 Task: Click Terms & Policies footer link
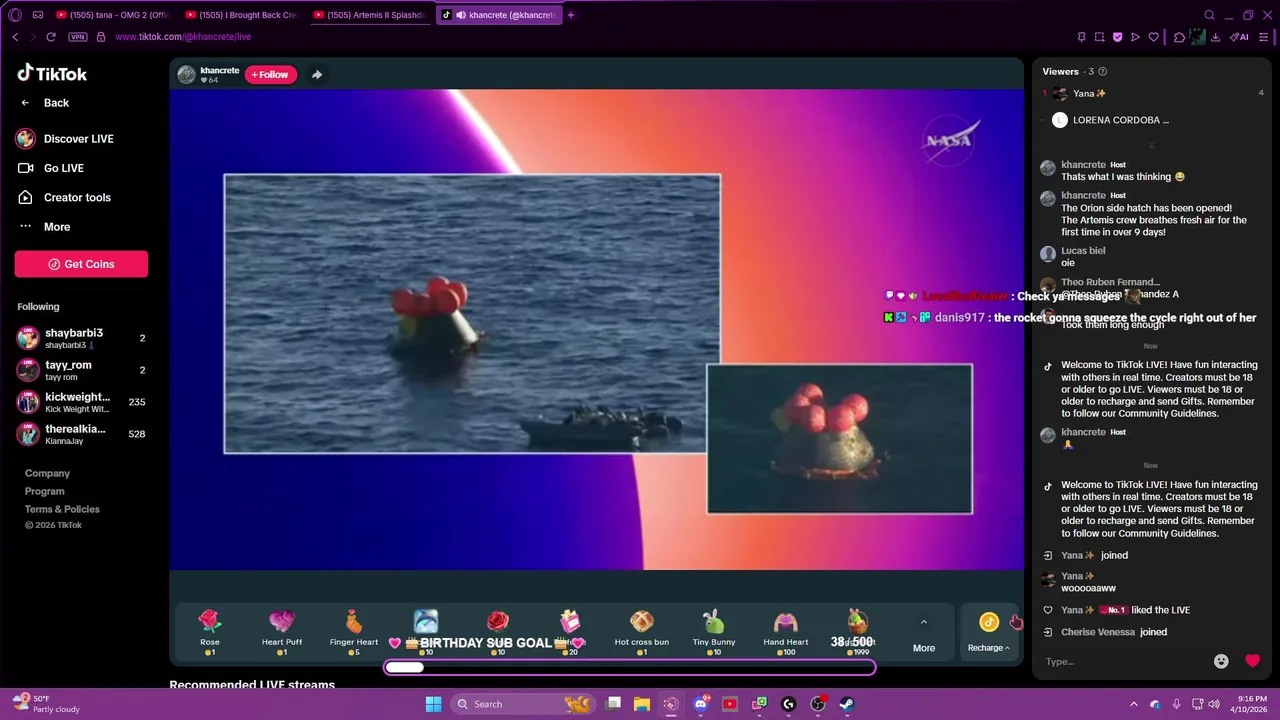point(62,509)
